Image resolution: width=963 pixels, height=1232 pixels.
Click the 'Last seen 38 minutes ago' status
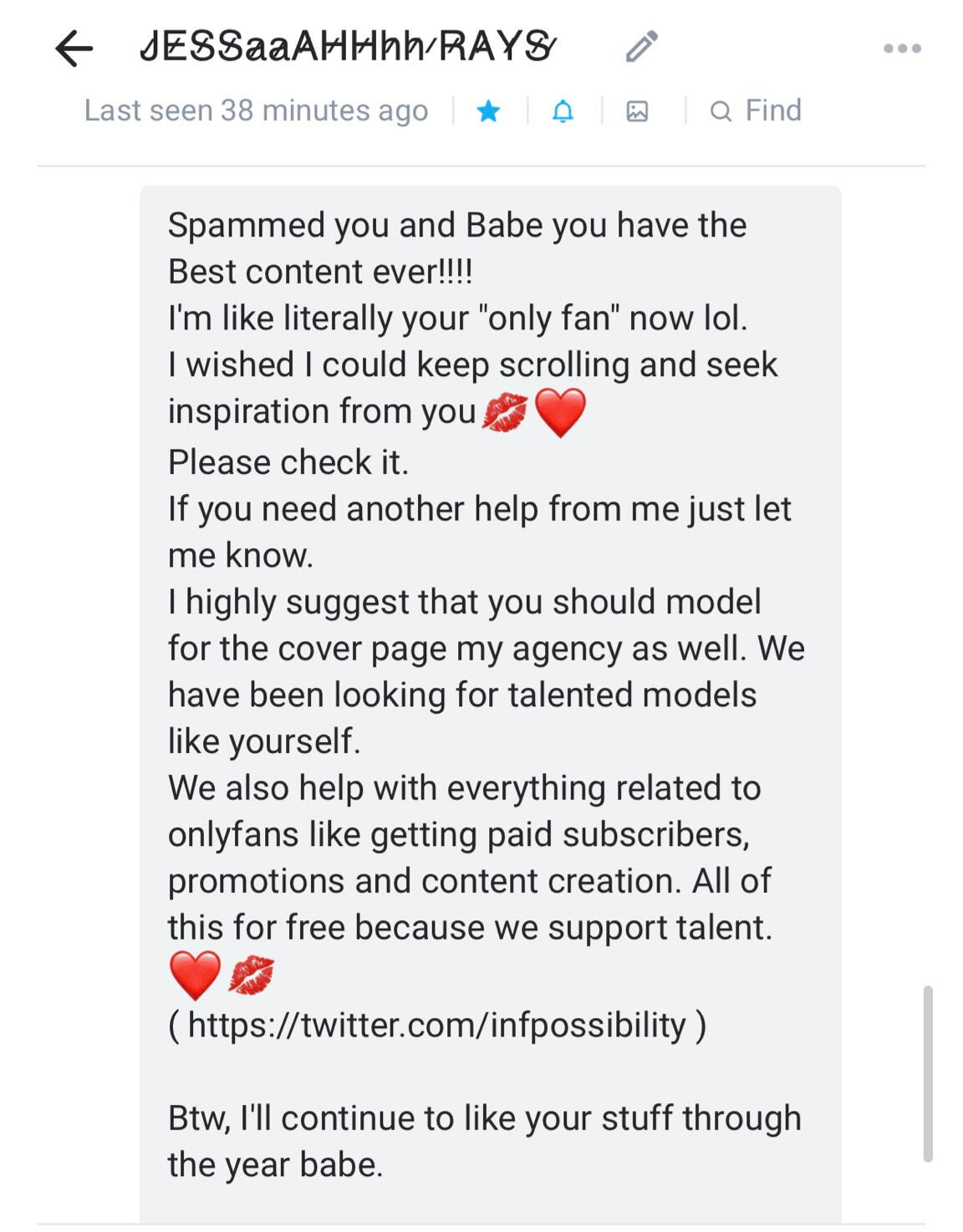point(256,110)
